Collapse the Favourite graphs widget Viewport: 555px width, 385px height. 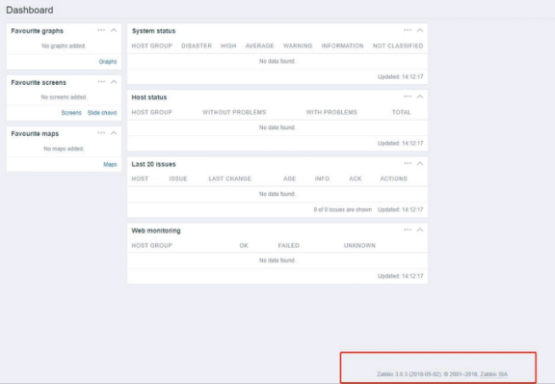[114, 30]
